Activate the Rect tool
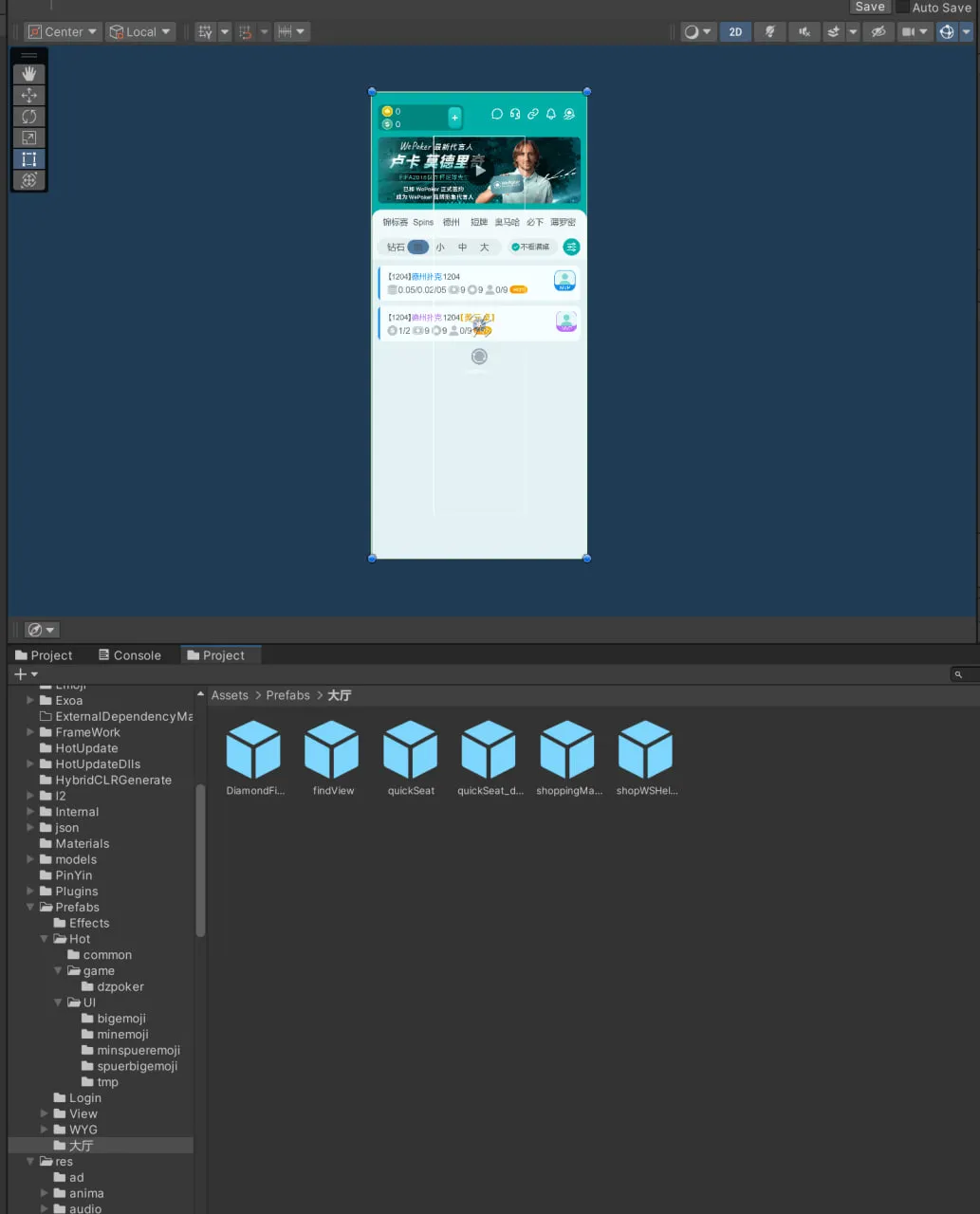This screenshot has height=1214, width=980. tap(29, 159)
